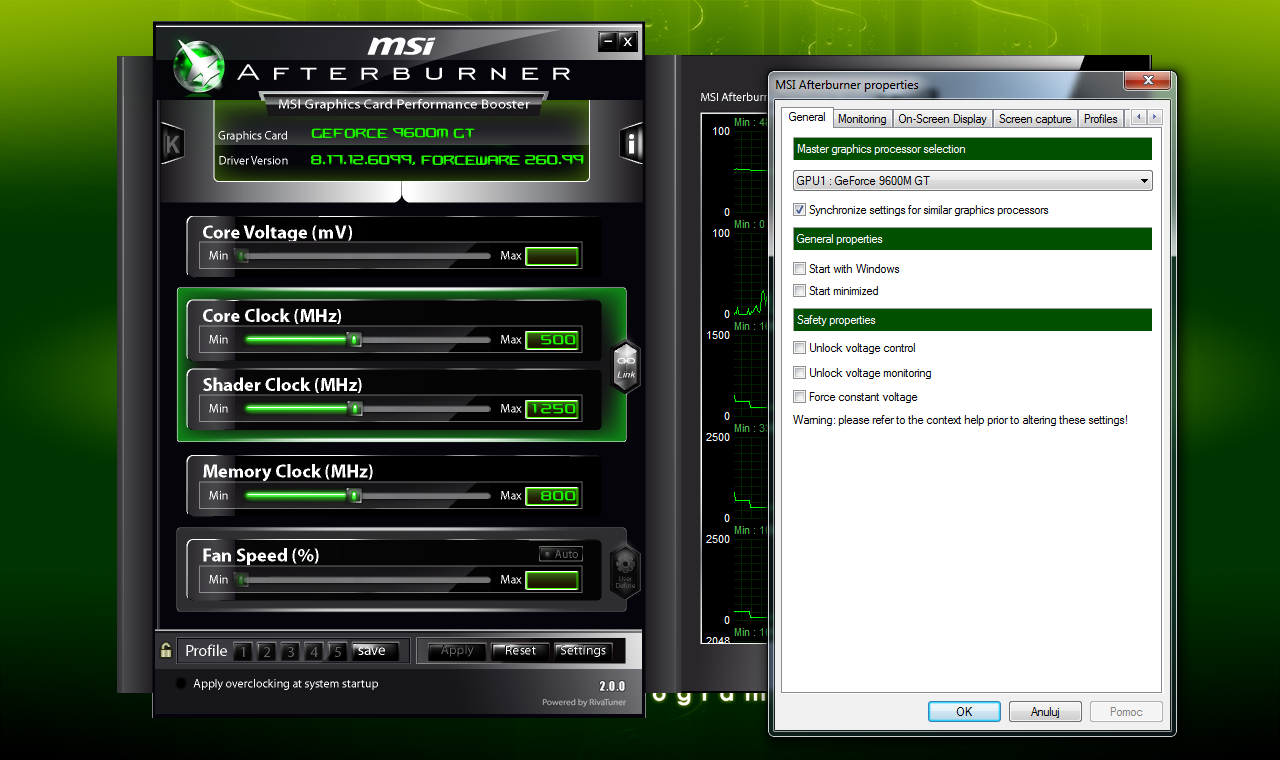Click the Core Clock slider handle
This screenshot has height=760, width=1280.
[354, 340]
